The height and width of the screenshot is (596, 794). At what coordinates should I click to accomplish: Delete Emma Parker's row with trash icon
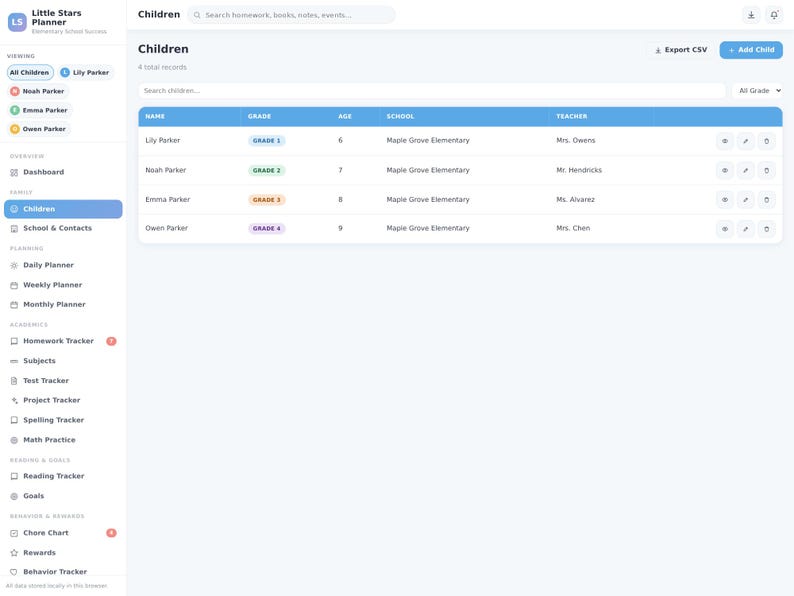pyautogui.click(x=766, y=200)
